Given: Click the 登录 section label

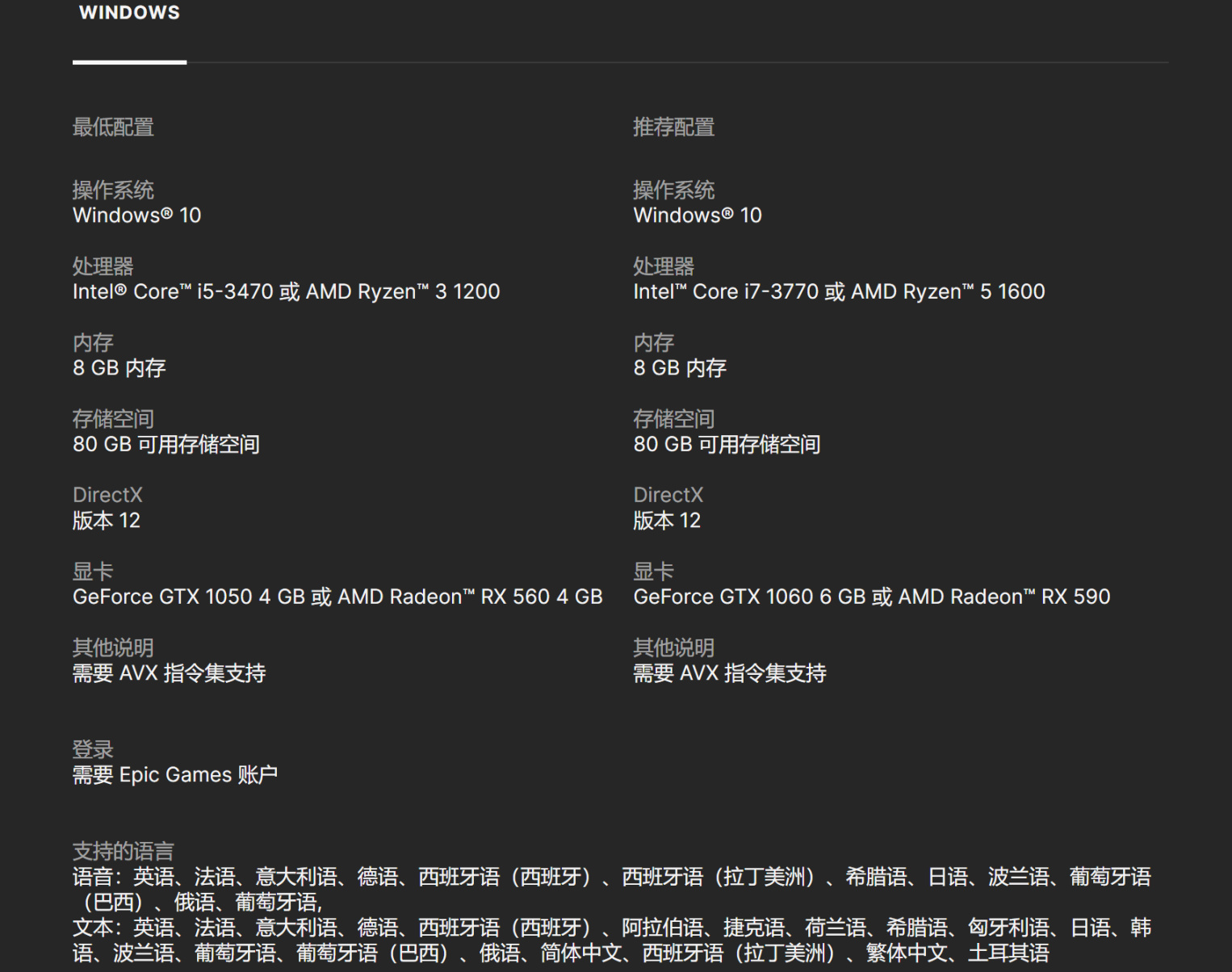Looking at the screenshot, I should pos(93,749).
